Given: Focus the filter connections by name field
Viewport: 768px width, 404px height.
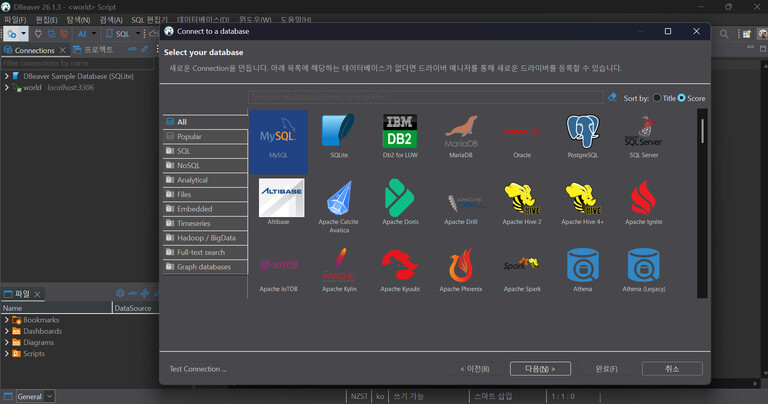Looking at the screenshot, I should [x=77, y=63].
